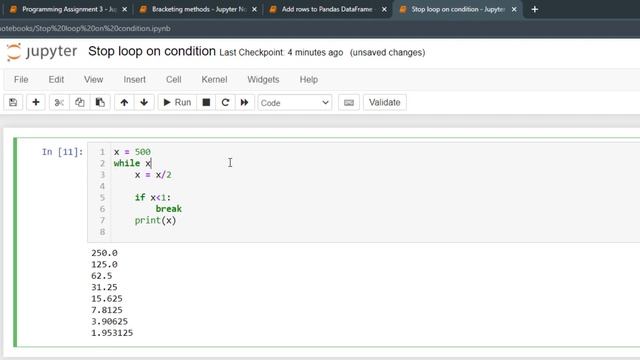Screen dimensions: 640x360
Task: Click the Validate button
Action: [384, 102]
